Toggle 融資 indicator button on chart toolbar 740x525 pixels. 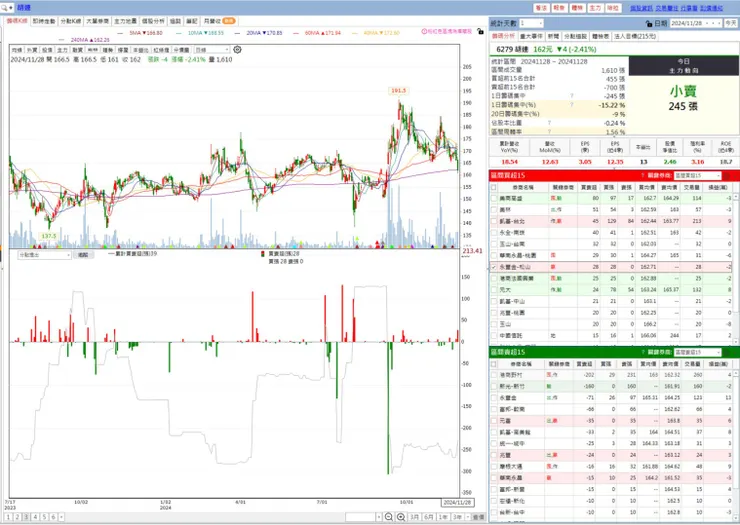click(x=77, y=50)
